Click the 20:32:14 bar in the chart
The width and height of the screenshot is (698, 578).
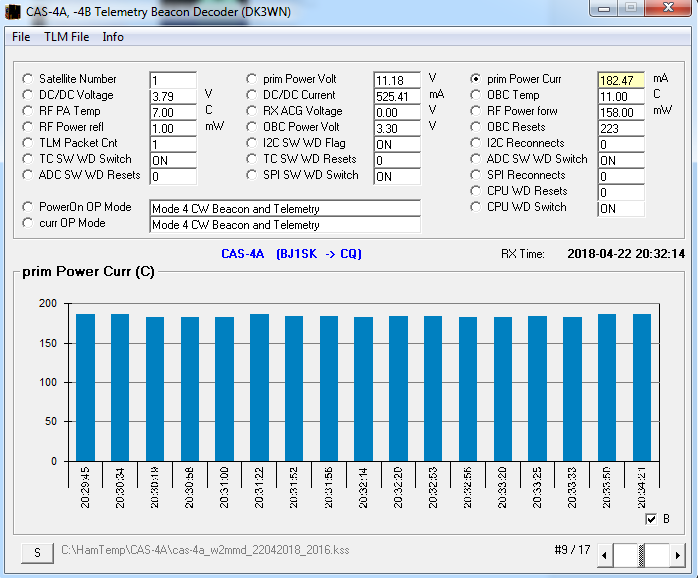click(x=362, y=389)
